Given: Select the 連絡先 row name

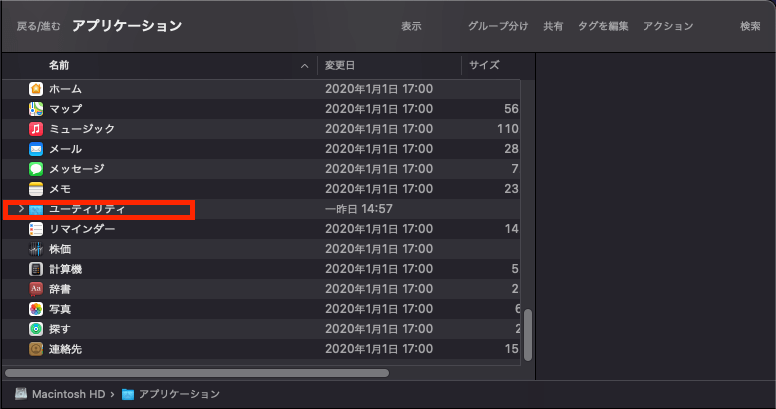Looking at the screenshot, I should [x=65, y=349].
